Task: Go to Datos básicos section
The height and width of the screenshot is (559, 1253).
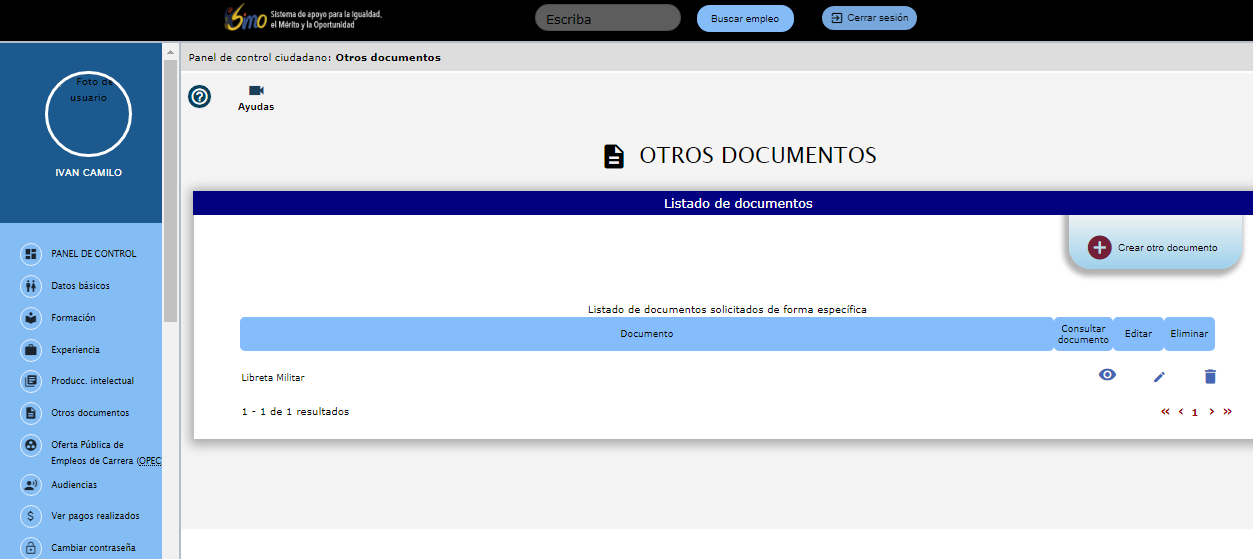Action: click(x=80, y=286)
